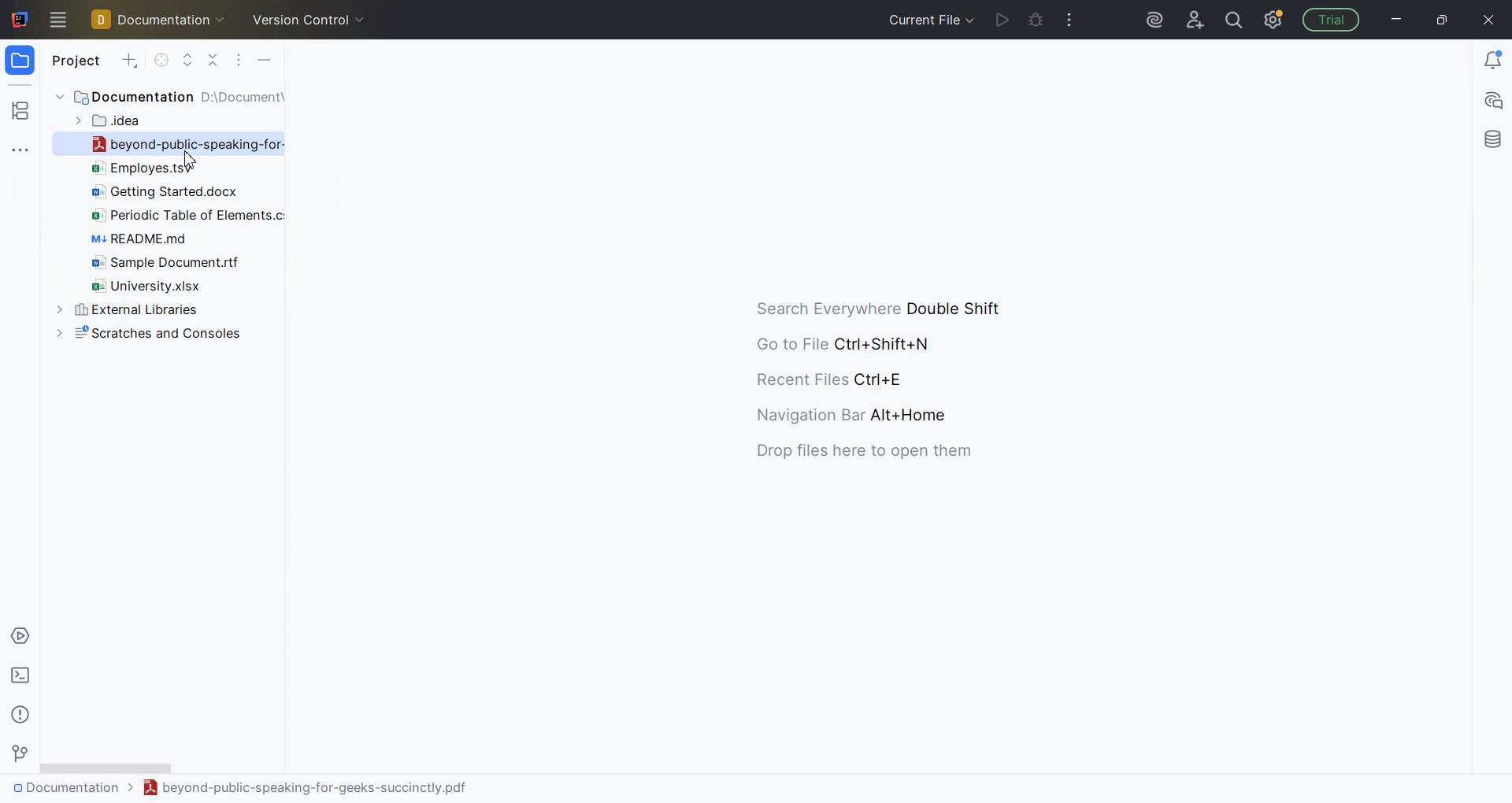Viewport: 1512px width, 803px height.
Task: Open More Actions next to debug
Action: coord(1070,20)
